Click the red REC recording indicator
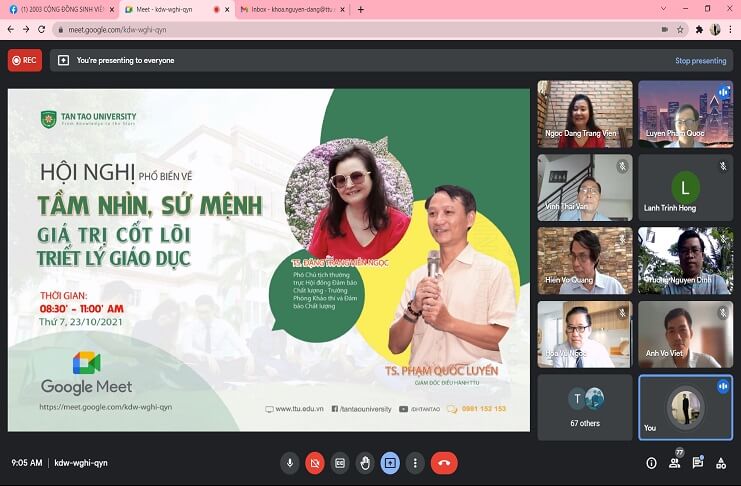 pyautogui.click(x=25, y=61)
